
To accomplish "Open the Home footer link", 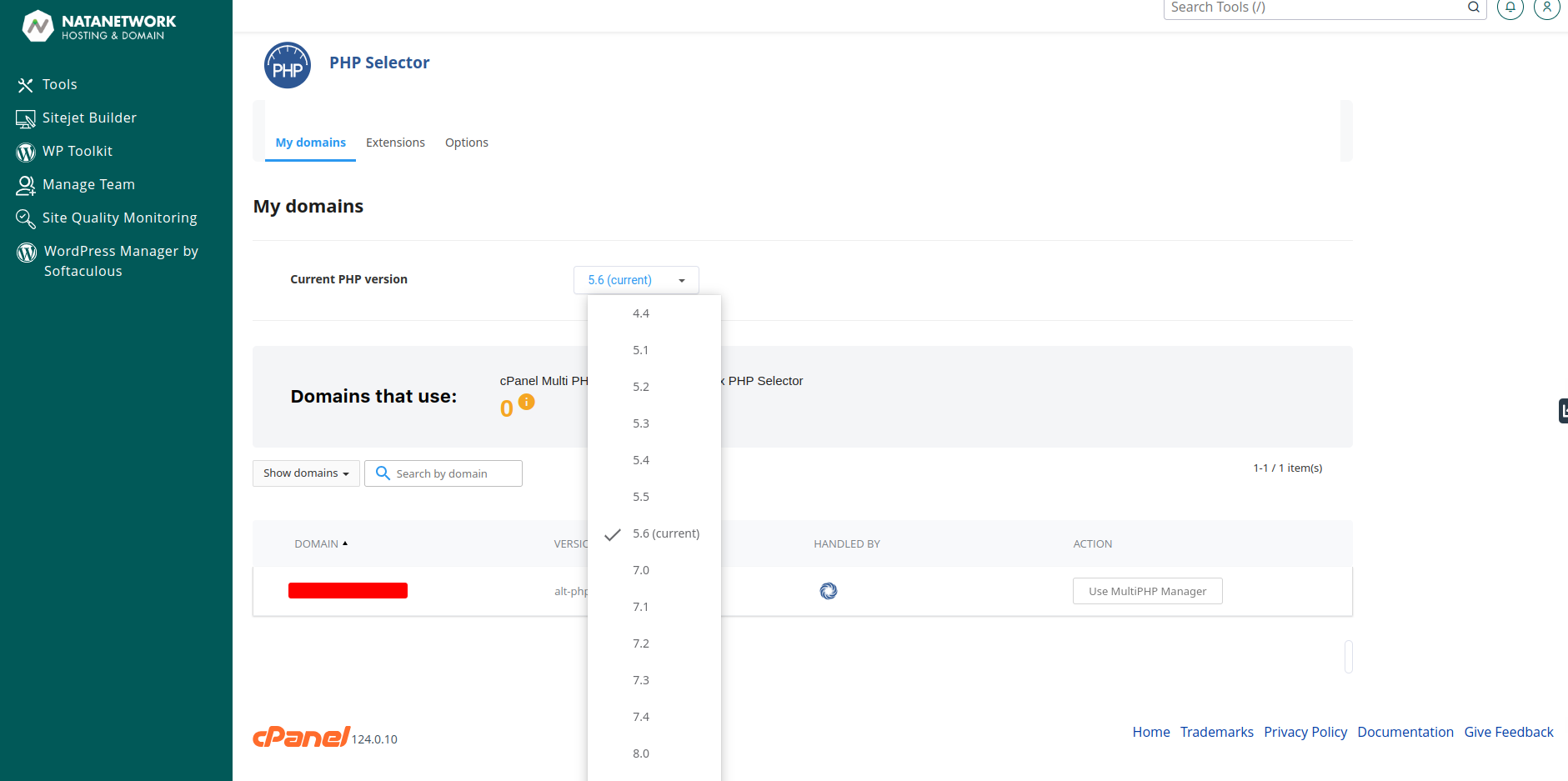I will 1151,732.
